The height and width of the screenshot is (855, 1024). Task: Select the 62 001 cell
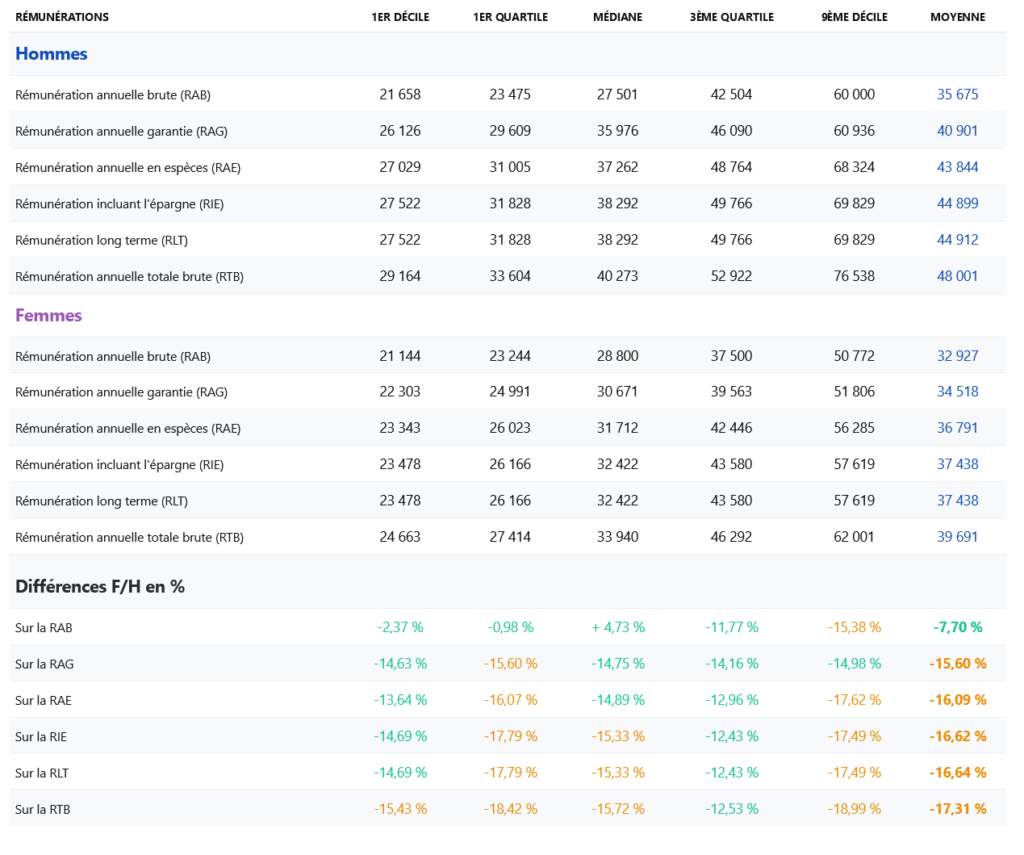[854, 537]
